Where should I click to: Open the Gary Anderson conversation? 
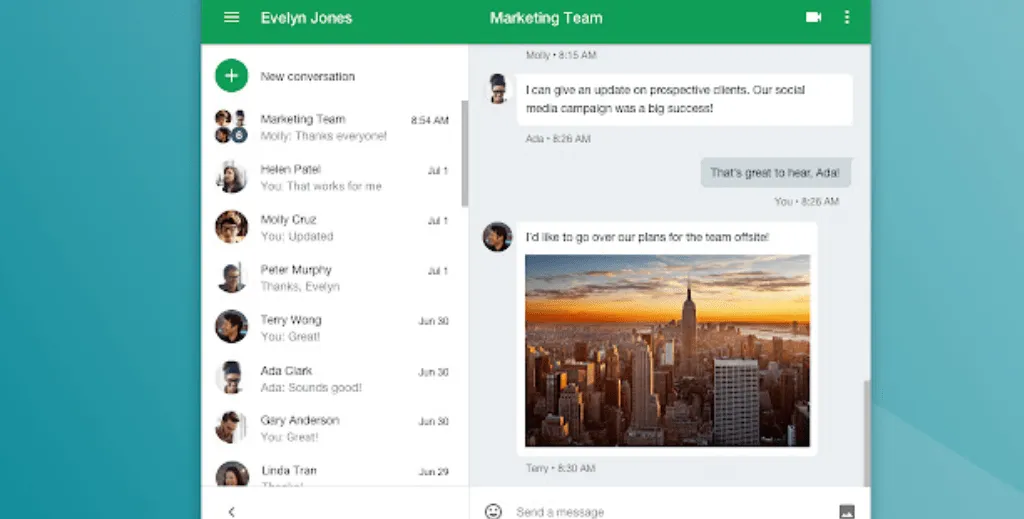click(x=332, y=428)
